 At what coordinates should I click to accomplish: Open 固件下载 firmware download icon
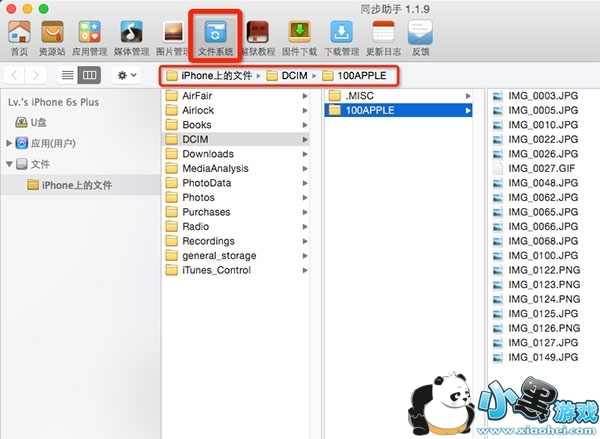click(299, 38)
